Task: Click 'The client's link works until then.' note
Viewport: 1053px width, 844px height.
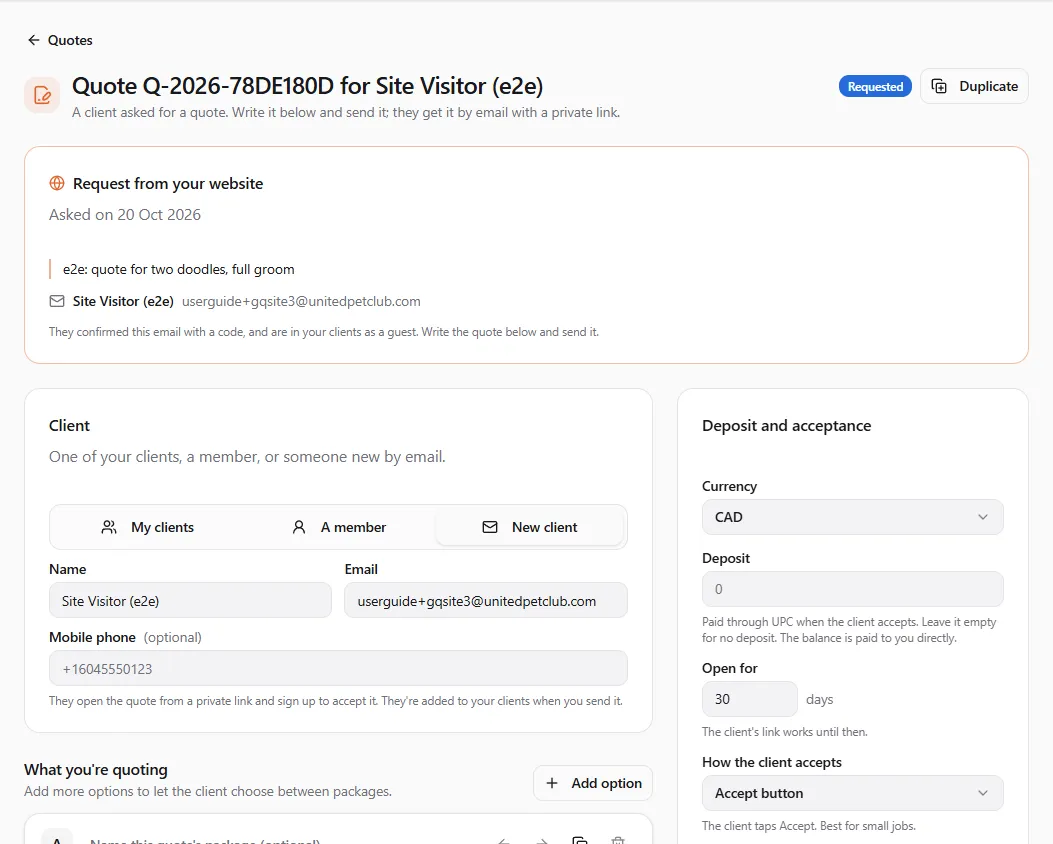Action: coord(784,732)
